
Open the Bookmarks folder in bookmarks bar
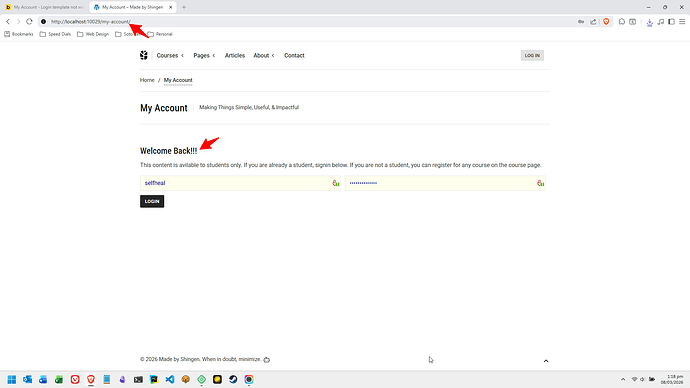pyautogui.click(x=19, y=34)
